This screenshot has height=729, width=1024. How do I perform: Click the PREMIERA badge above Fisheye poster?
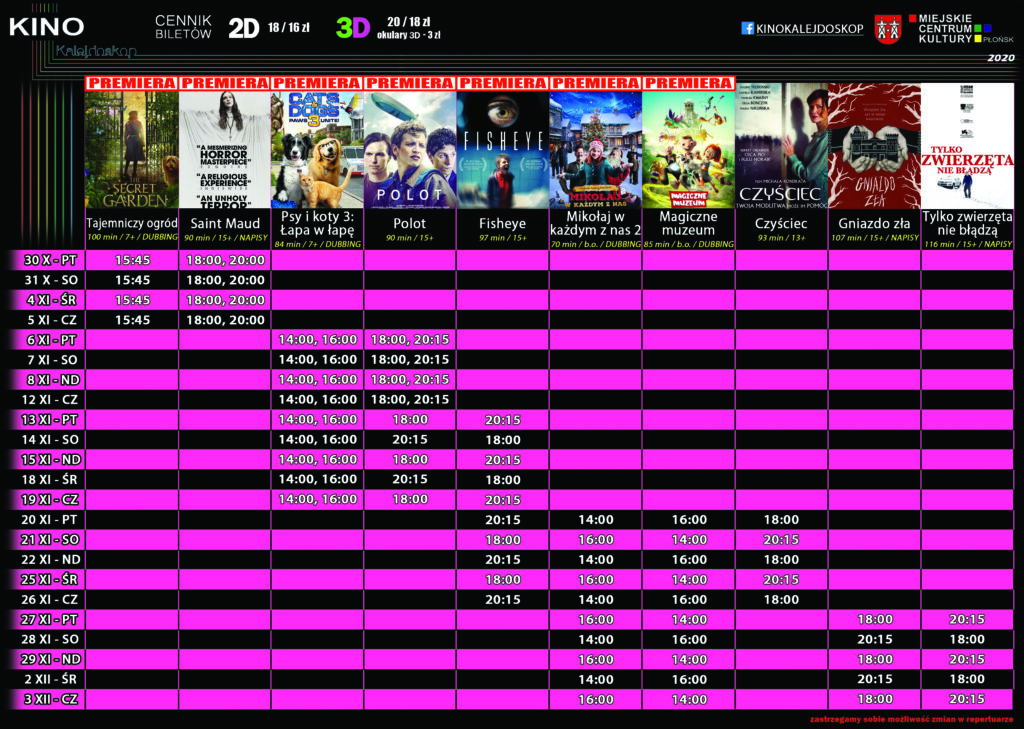(x=502, y=83)
